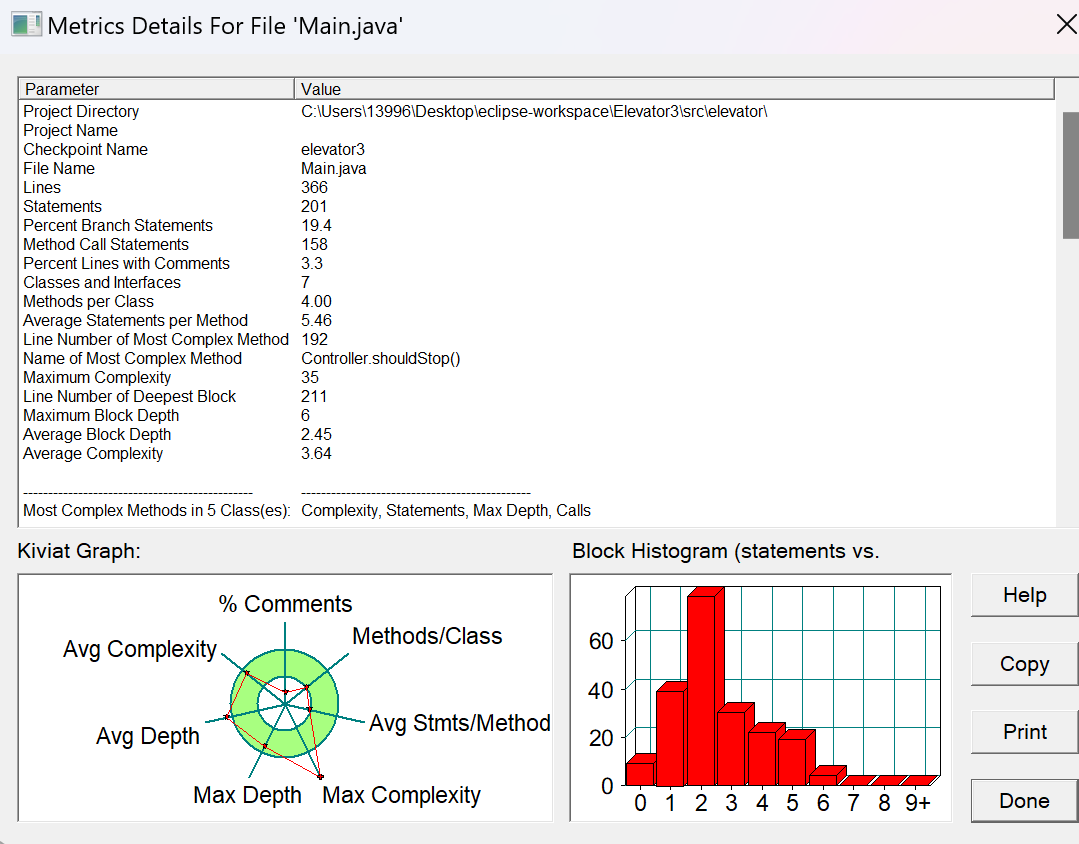Image resolution: width=1079 pixels, height=844 pixels.
Task: Select the Most Complex Methods summary row
Action: click(537, 511)
